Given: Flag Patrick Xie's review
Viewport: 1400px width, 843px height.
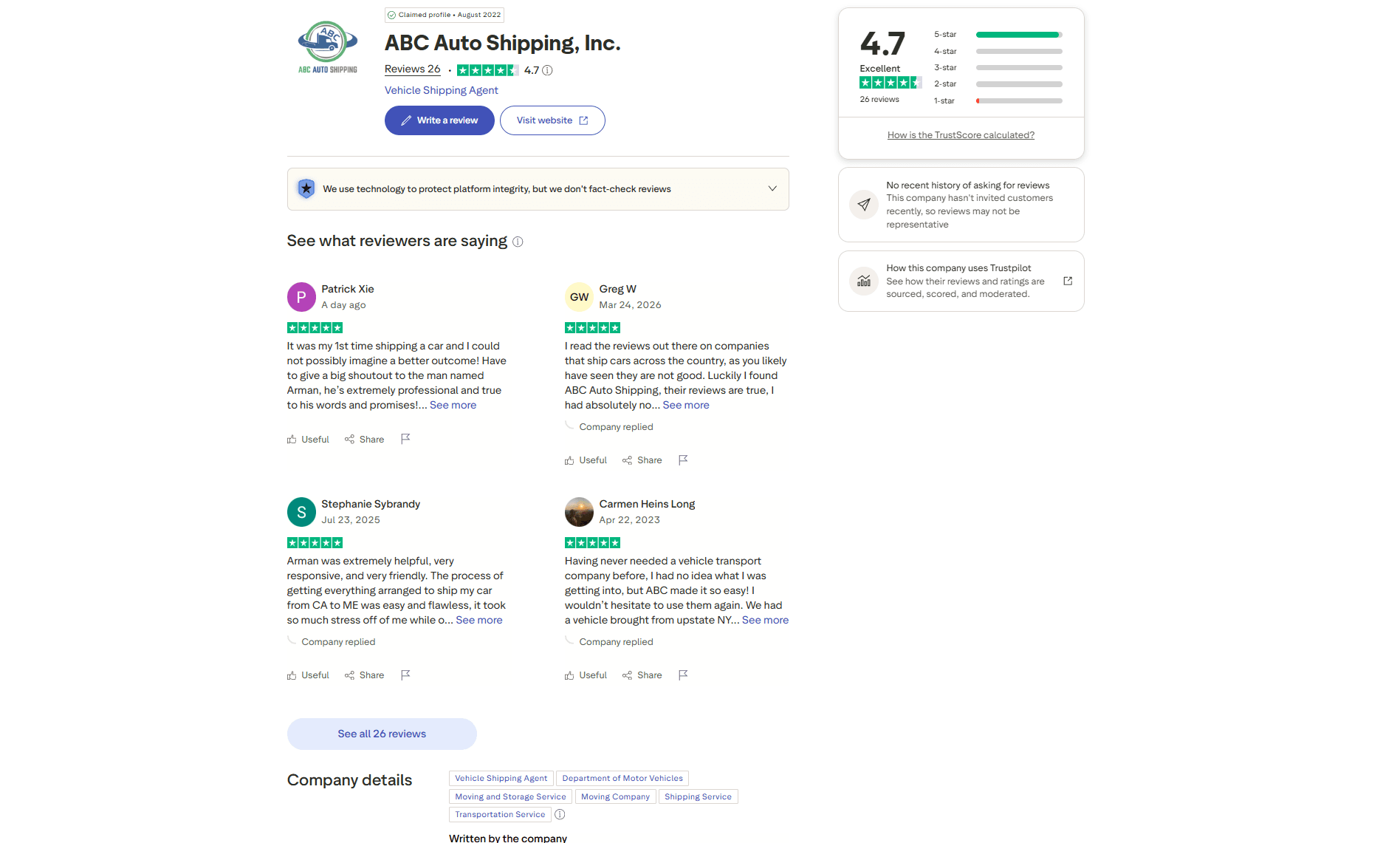Looking at the screenshot, I should [405, 439].
